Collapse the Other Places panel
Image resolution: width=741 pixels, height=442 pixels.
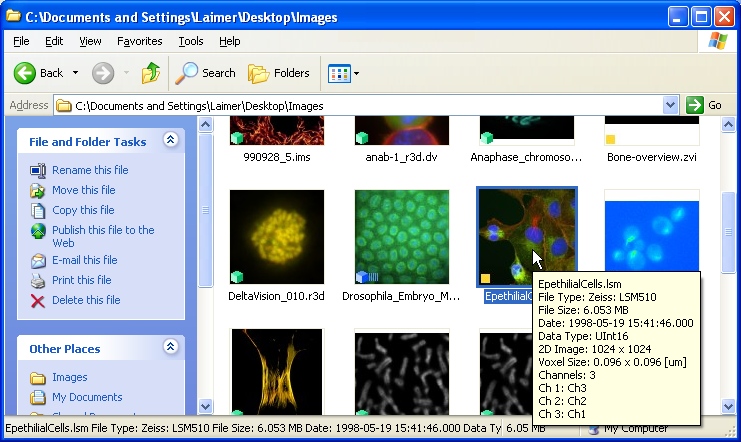point(170,347)
